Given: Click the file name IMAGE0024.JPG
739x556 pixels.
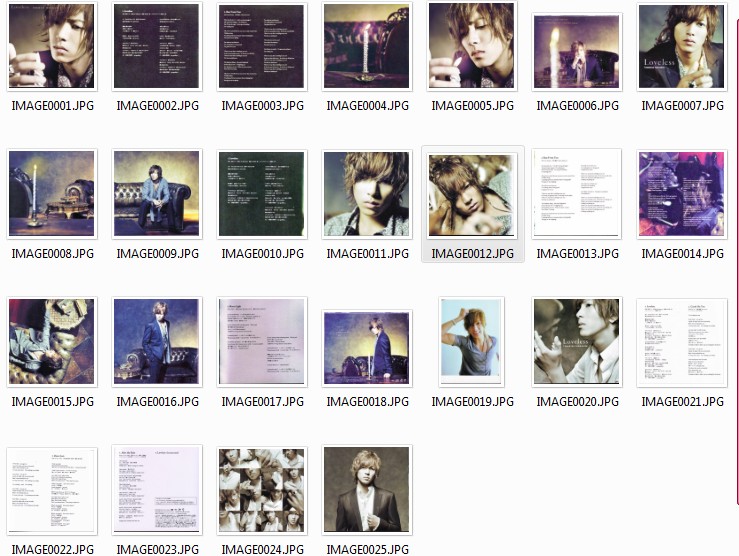Looking at the screenshot, I should point(263,549).
